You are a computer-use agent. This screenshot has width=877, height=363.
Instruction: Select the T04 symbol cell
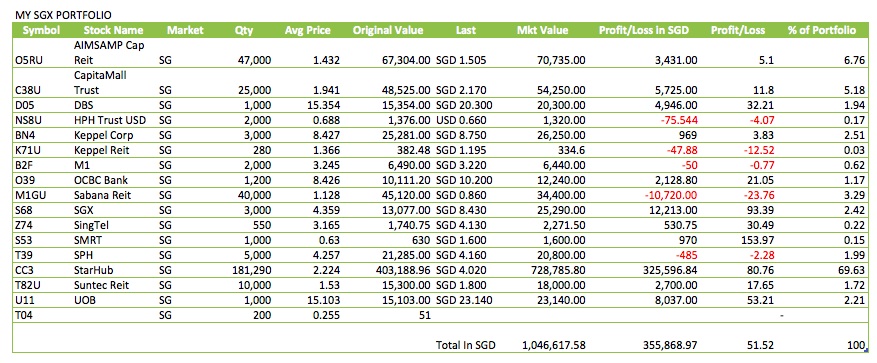24,315
